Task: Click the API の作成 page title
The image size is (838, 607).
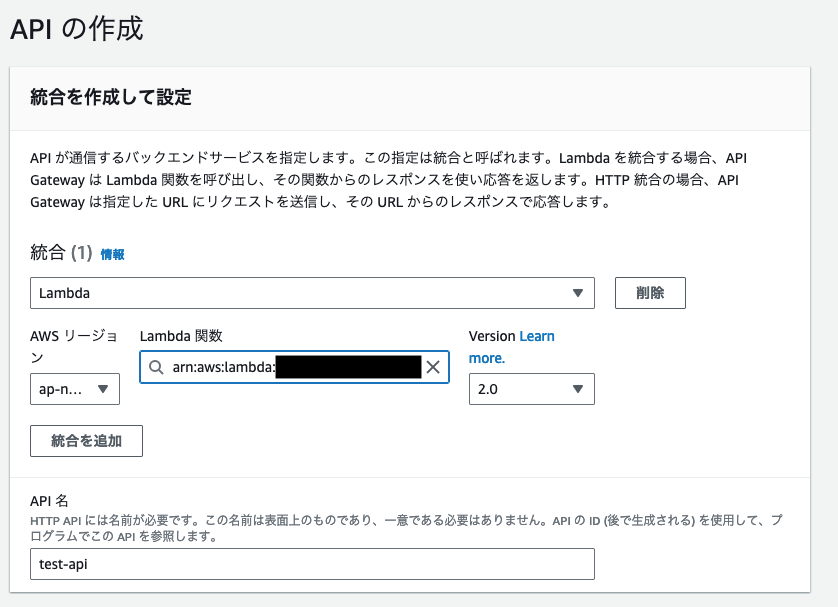Action: coord(76,28)
